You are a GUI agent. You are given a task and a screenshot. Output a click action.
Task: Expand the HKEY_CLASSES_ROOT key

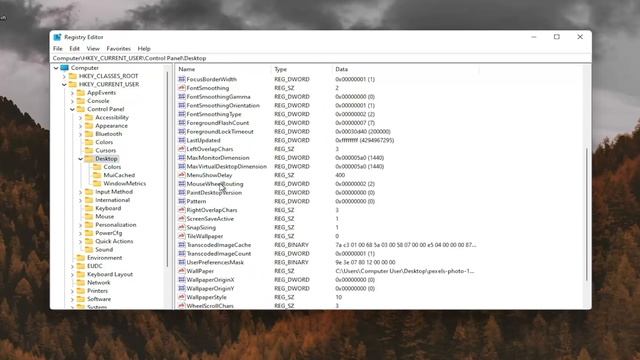pyautogui.click(x=64, y=76)
